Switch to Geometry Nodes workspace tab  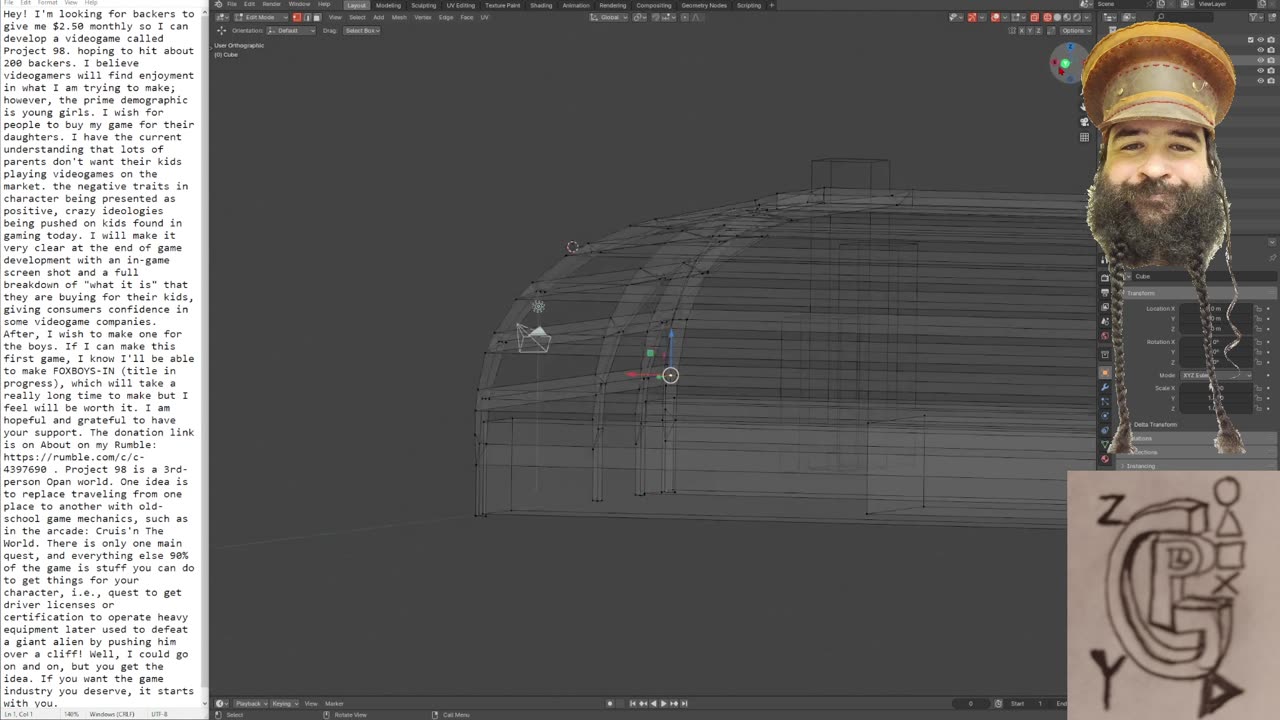coord(704,5)
